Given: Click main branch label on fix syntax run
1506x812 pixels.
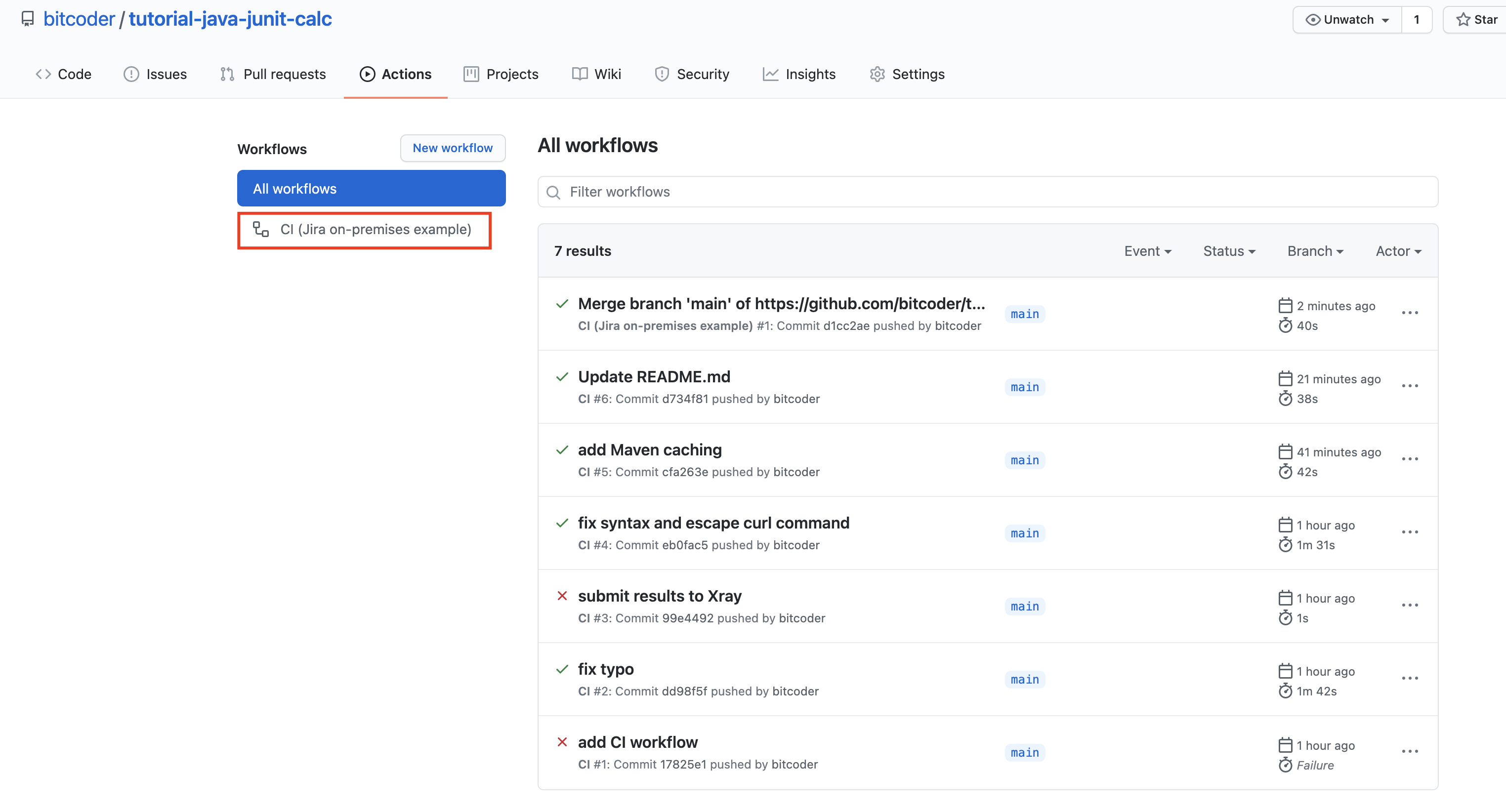Looking at the screenshot, I should tap(1025, 533).
